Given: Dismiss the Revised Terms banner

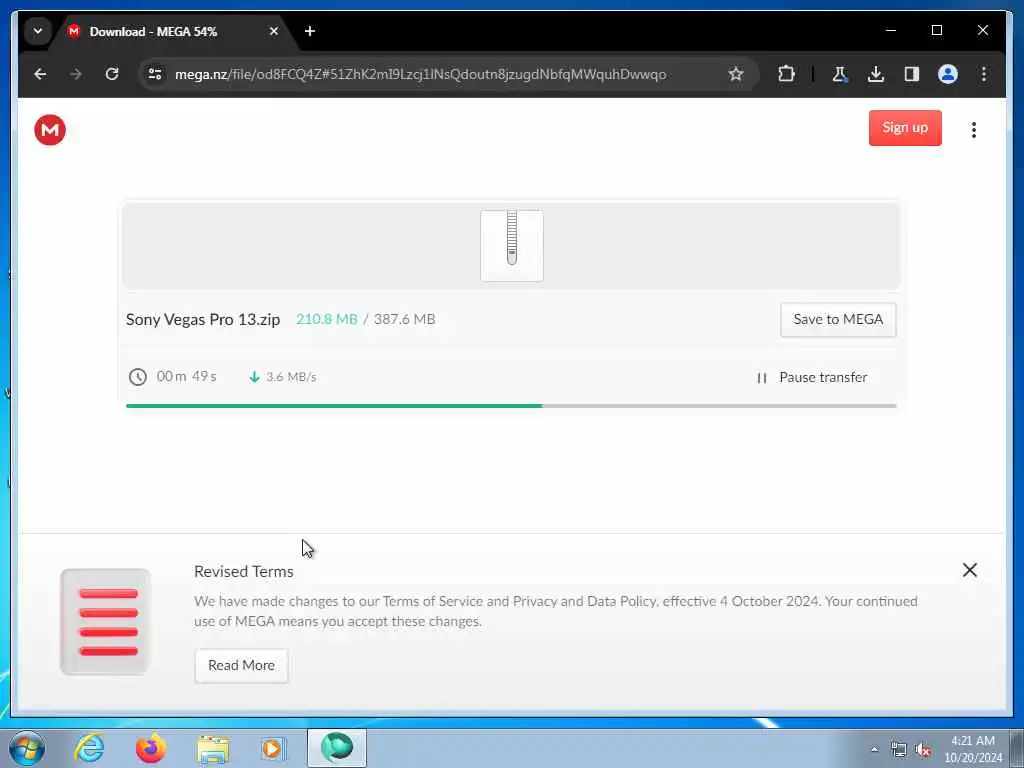Looking at the screenshot, I should pos(970,570).
